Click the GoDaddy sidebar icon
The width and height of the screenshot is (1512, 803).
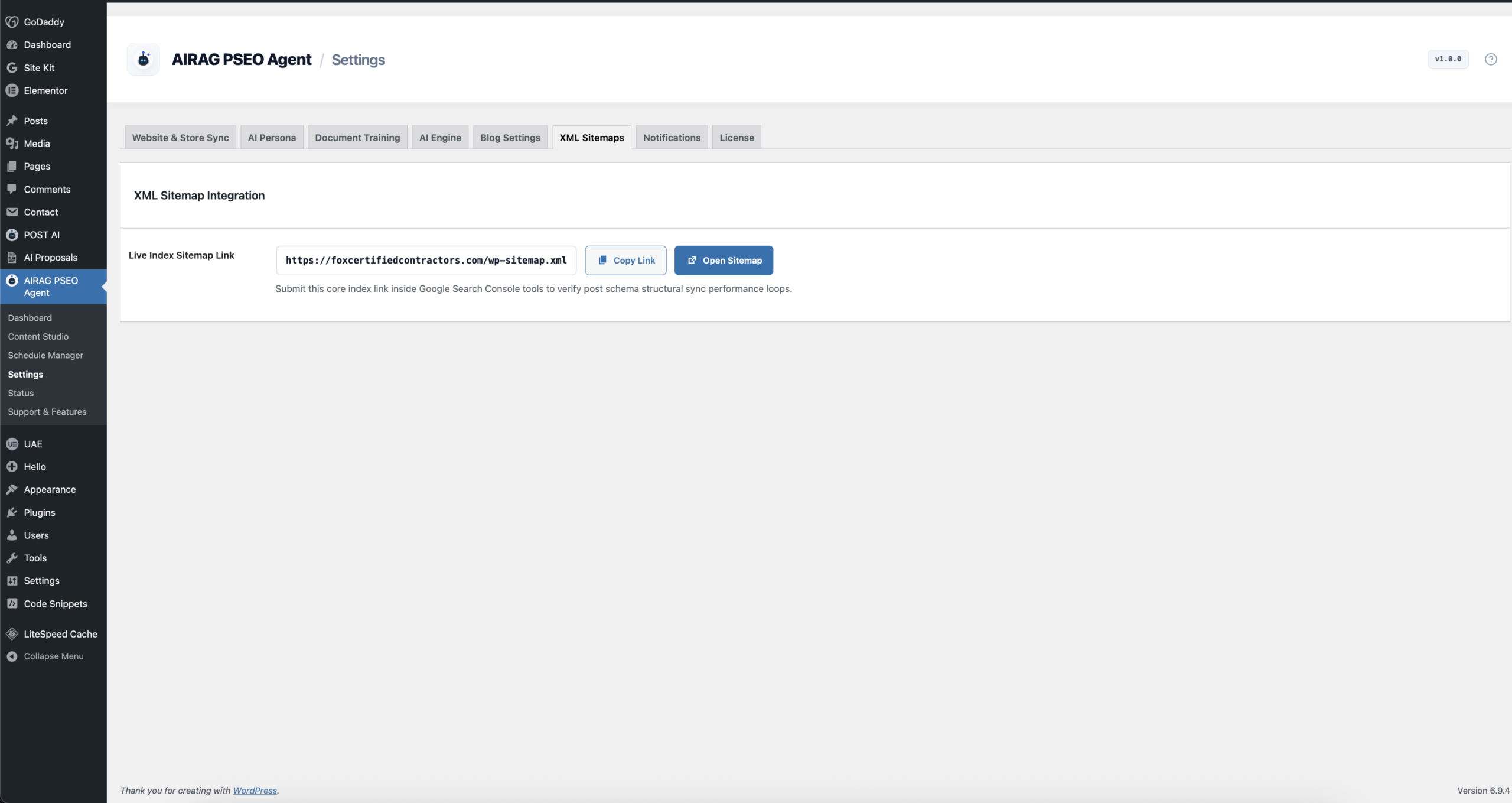point(12,22)
